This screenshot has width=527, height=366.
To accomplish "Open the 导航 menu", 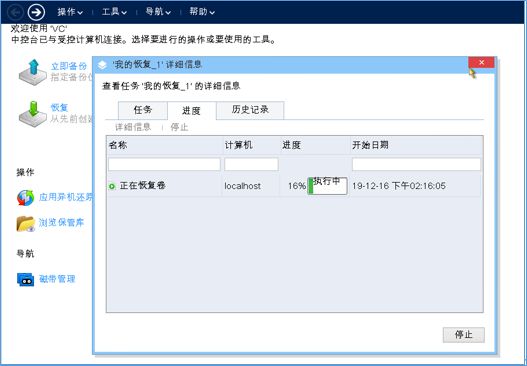I will 158,12.
